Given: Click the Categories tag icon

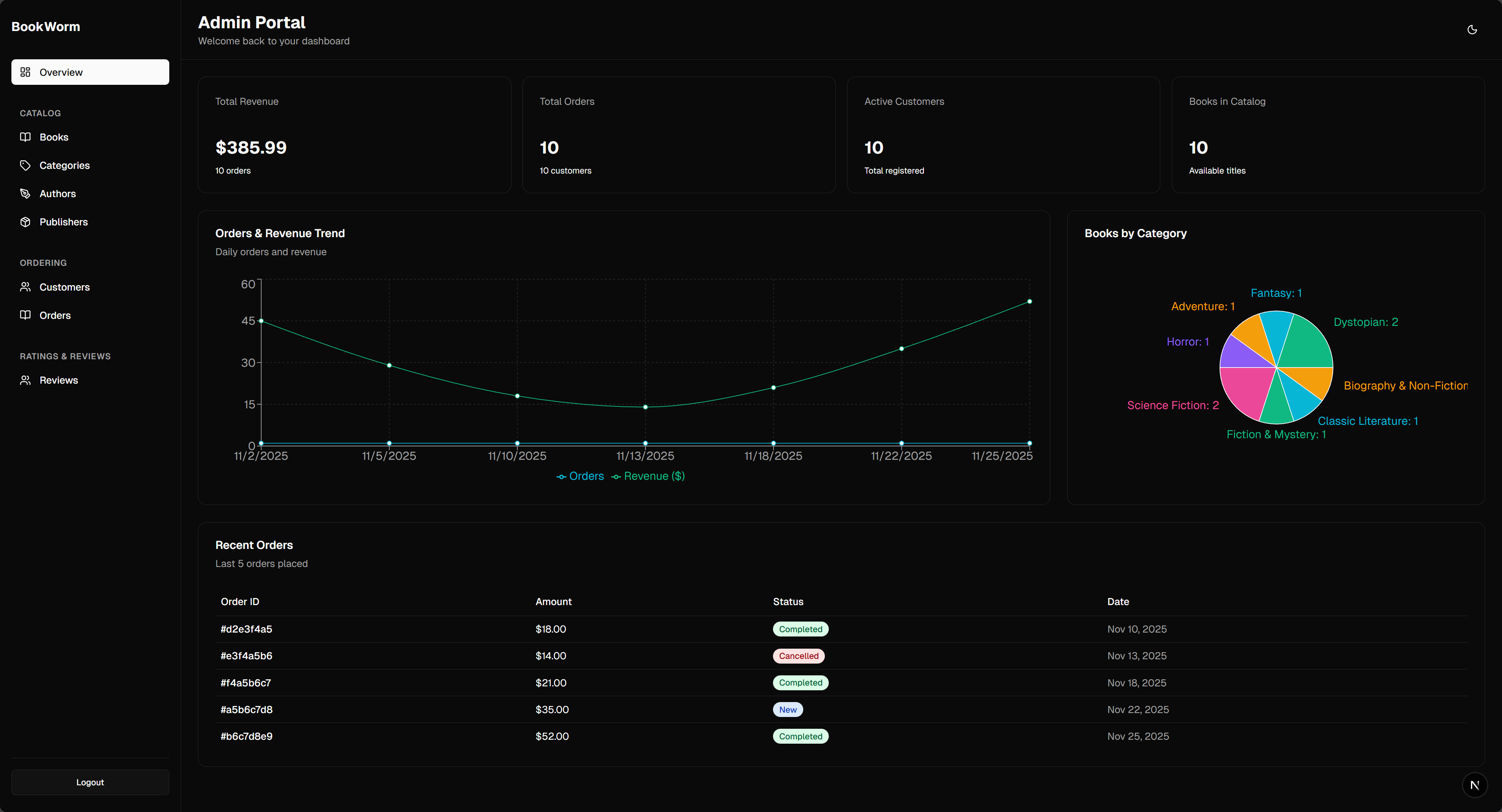Looking at the screenshot, I should pos(25,166).
